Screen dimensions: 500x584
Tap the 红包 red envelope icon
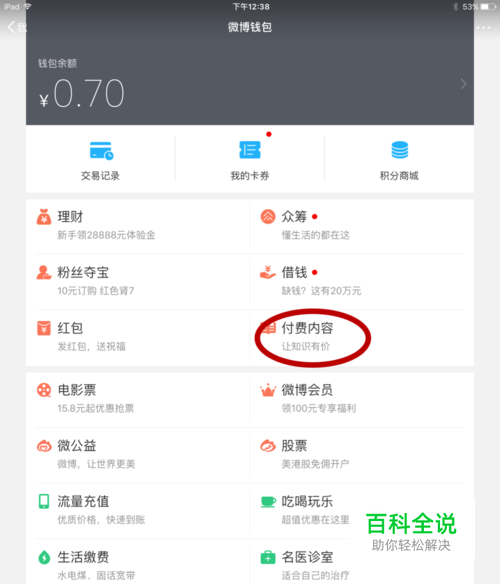click(44, 328)
